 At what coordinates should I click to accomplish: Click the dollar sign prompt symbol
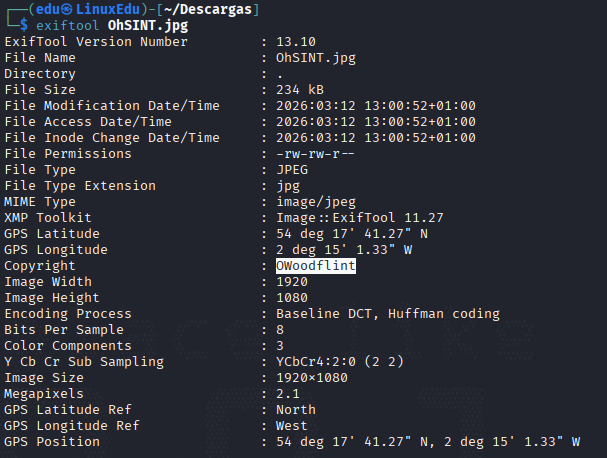pyautogui.click(x=24, y=26)
